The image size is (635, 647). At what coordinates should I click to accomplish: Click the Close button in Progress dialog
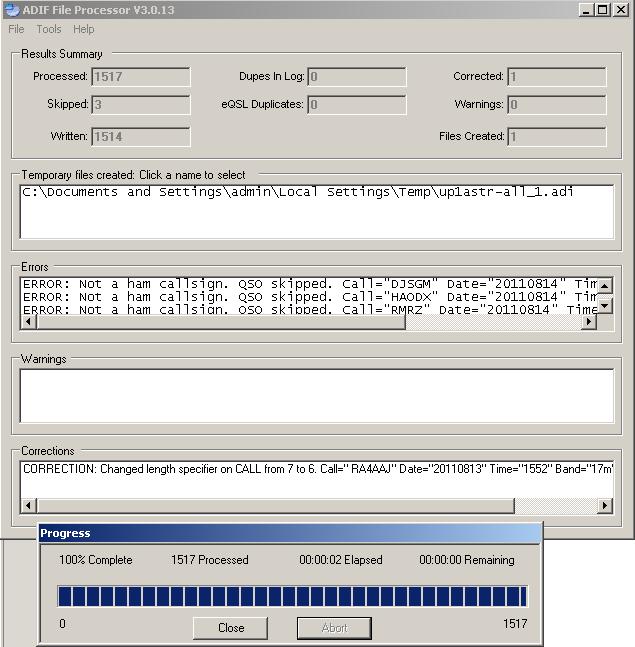231,628
